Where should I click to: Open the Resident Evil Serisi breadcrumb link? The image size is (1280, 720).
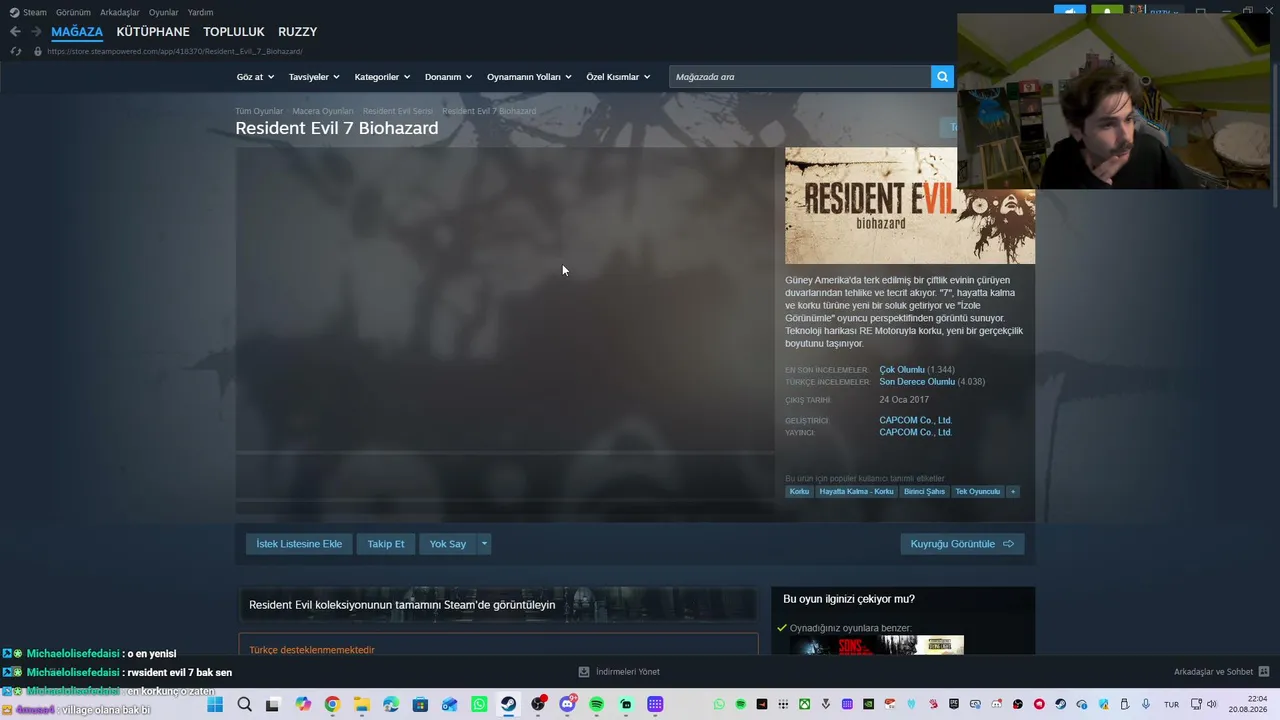(x=398, y=111)
